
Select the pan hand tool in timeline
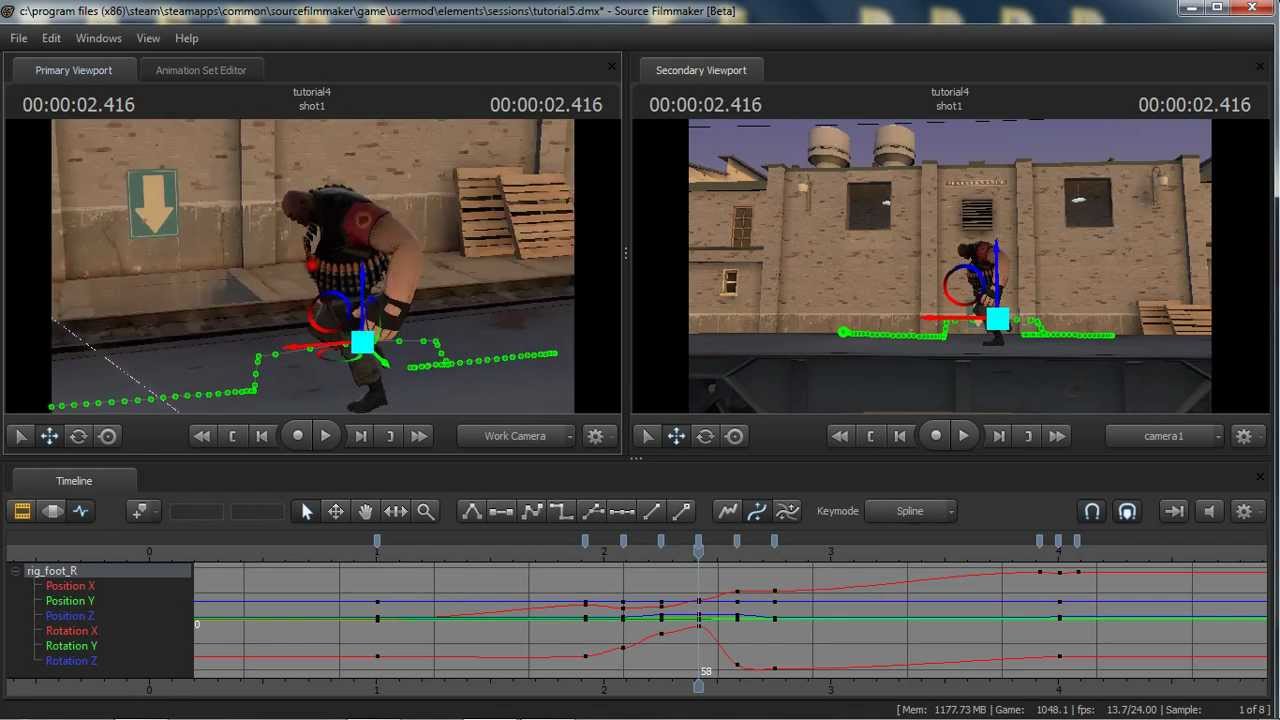(366, 511)
